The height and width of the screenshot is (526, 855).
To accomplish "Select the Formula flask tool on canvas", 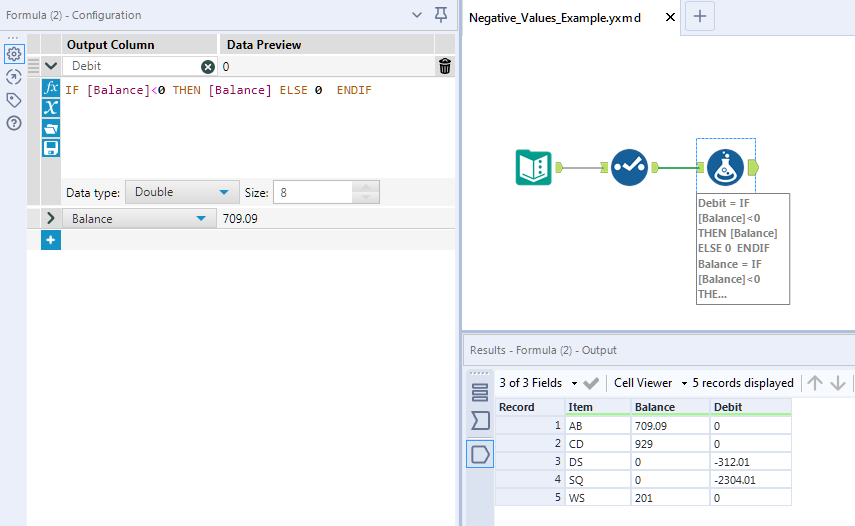I will 725,167.
